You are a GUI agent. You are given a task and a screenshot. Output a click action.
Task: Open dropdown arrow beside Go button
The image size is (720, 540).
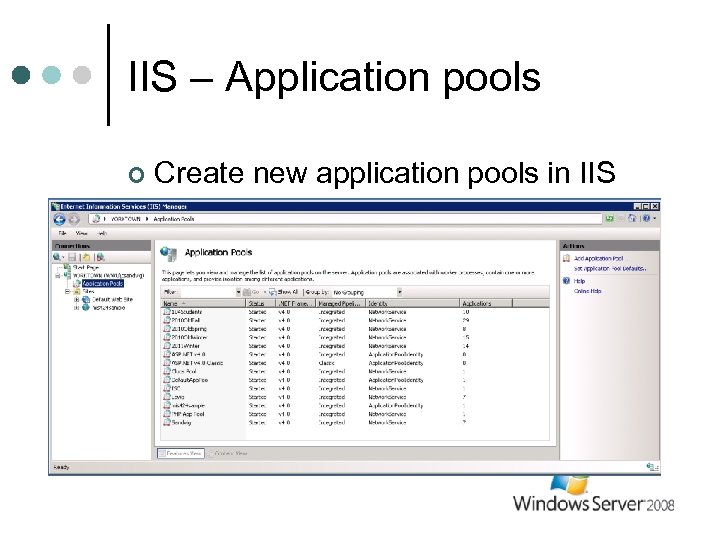(264, 292)
